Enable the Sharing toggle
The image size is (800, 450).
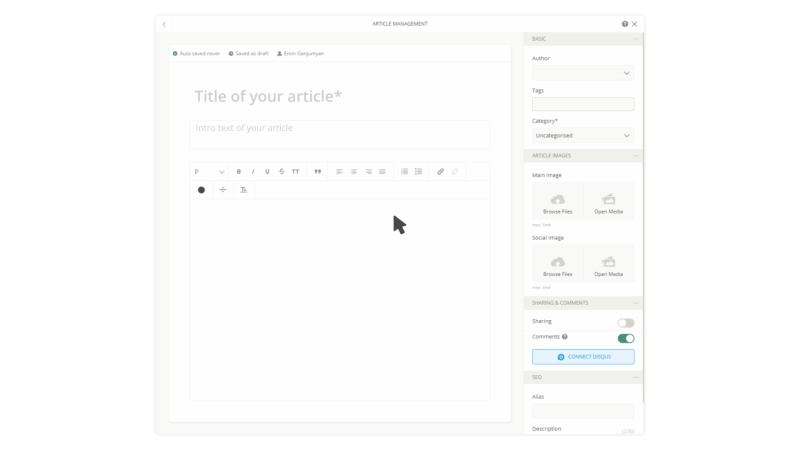(626, 323)
